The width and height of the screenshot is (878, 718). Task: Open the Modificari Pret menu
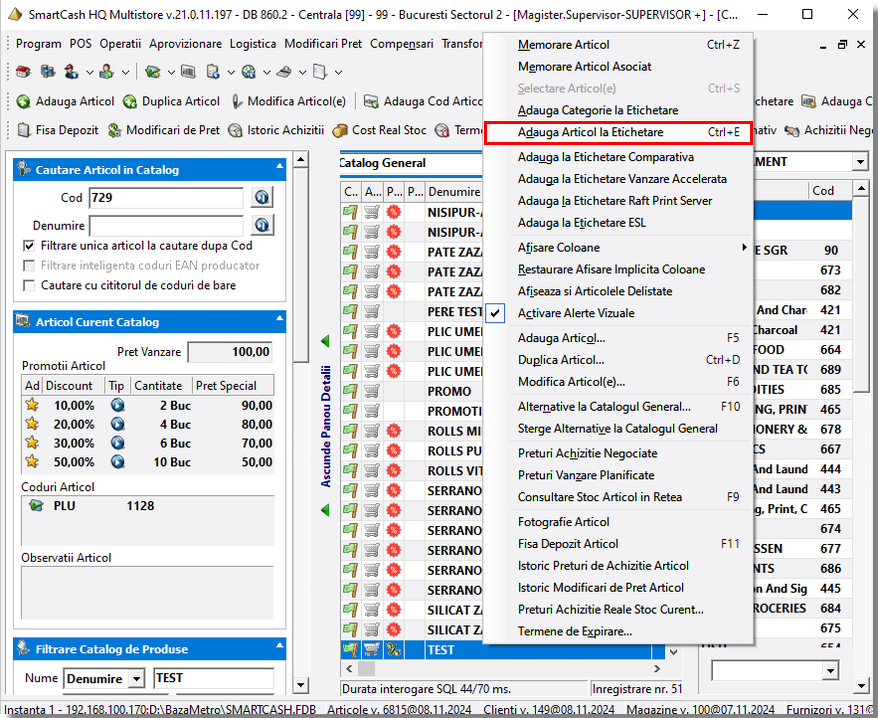tap(323, 44)
